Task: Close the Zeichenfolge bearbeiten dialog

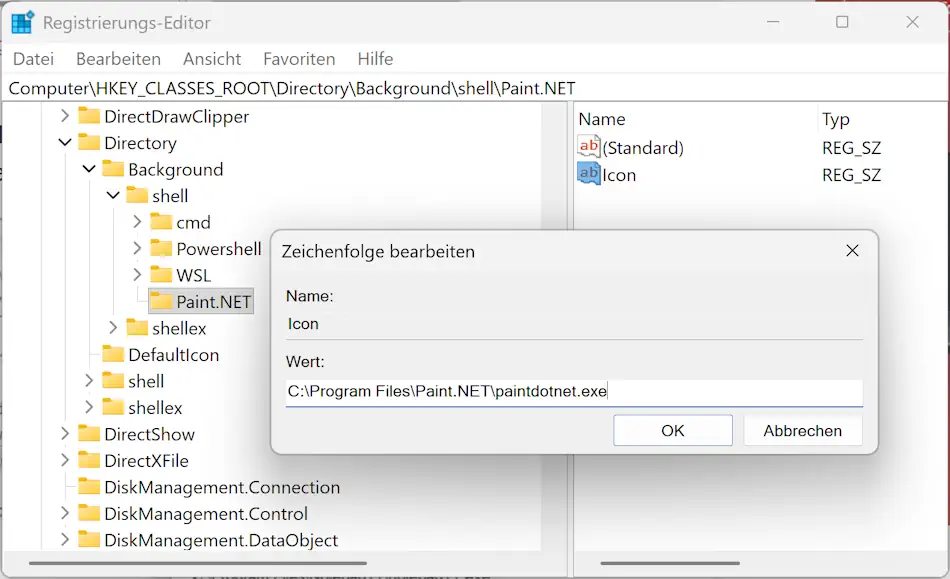Action: [x=852, y=251]
